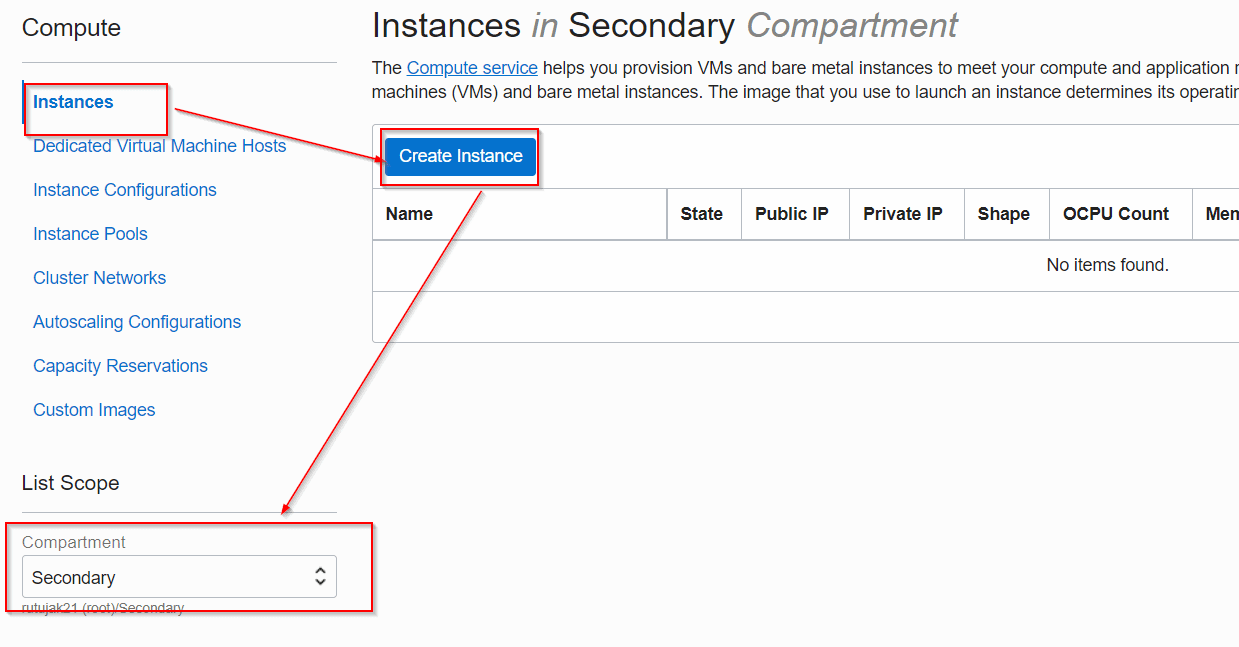This screenshot has width=1239, height=647.
Task: Click the OCPU Count column header
Action: click(1115, 214)
